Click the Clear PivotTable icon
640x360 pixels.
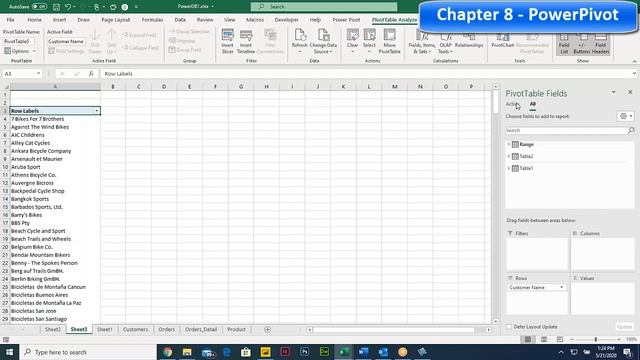click(x=353, y=41)
